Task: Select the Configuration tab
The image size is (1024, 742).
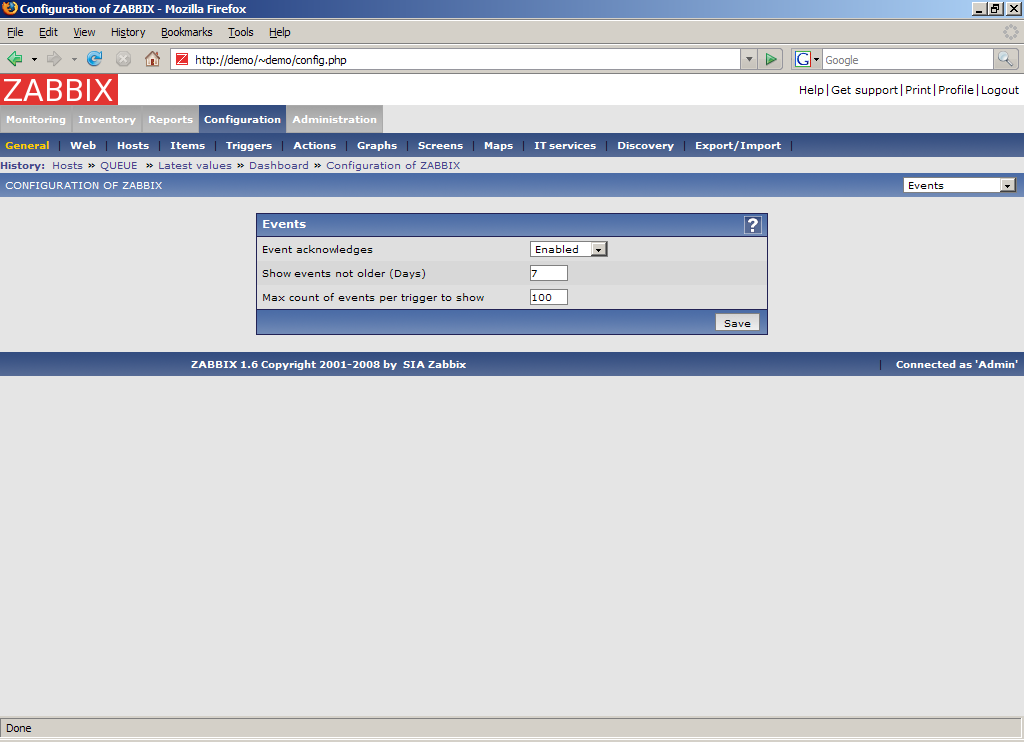Action: click(x=242, y=120)
